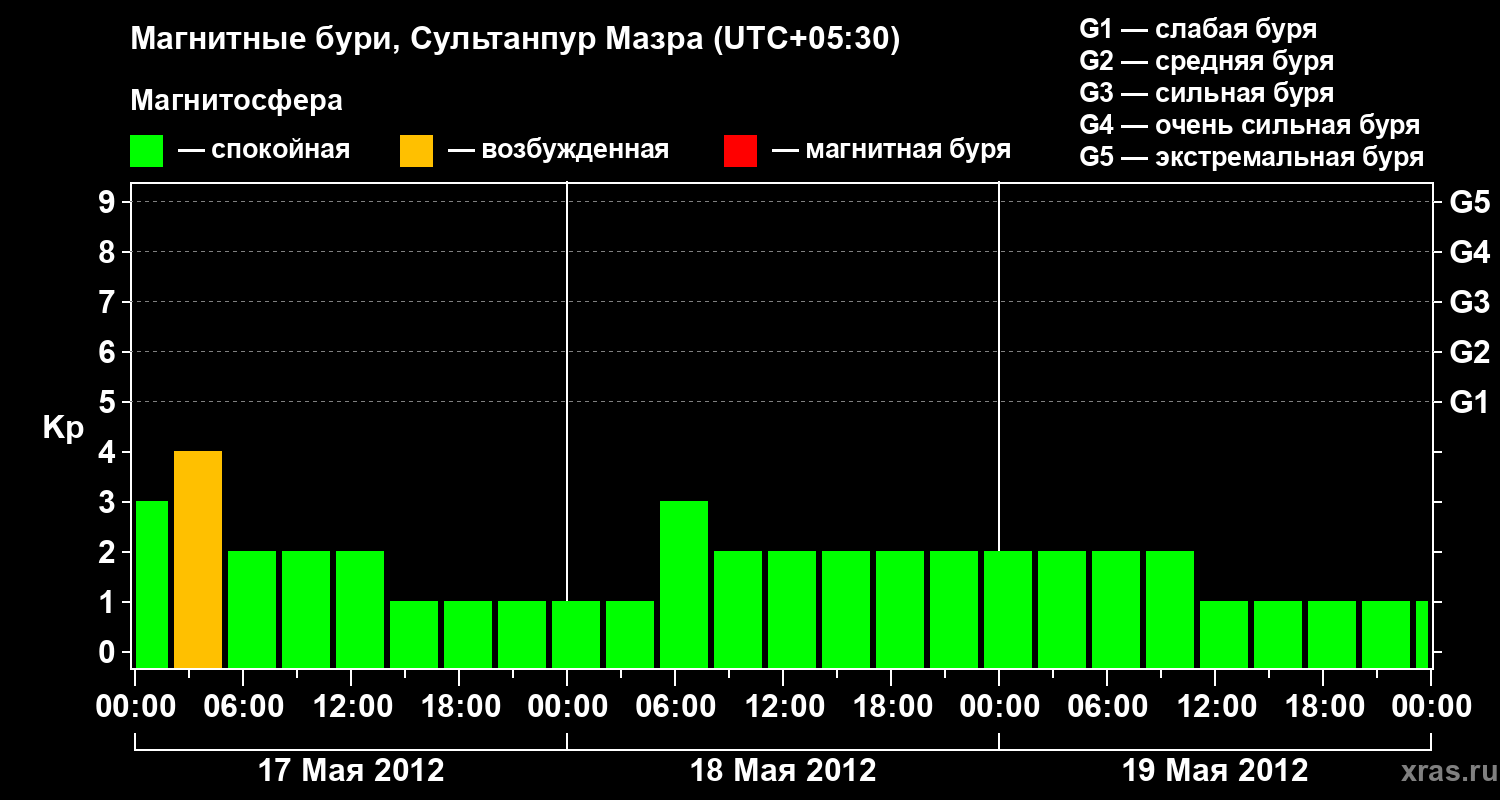This screenshot has width=1500, height=800.
Task: Click the value 2 on the Kp axis
Action: point(109,552)
